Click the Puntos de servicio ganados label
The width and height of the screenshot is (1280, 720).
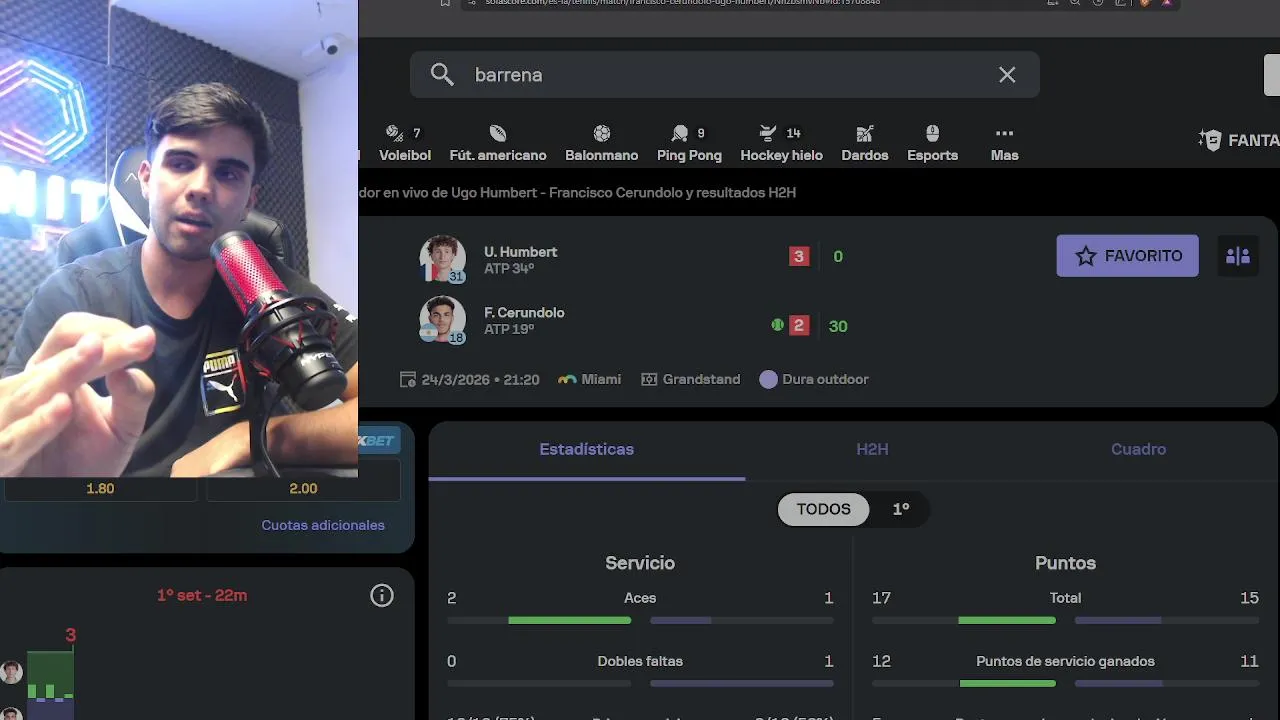[x=1065, y=661]
